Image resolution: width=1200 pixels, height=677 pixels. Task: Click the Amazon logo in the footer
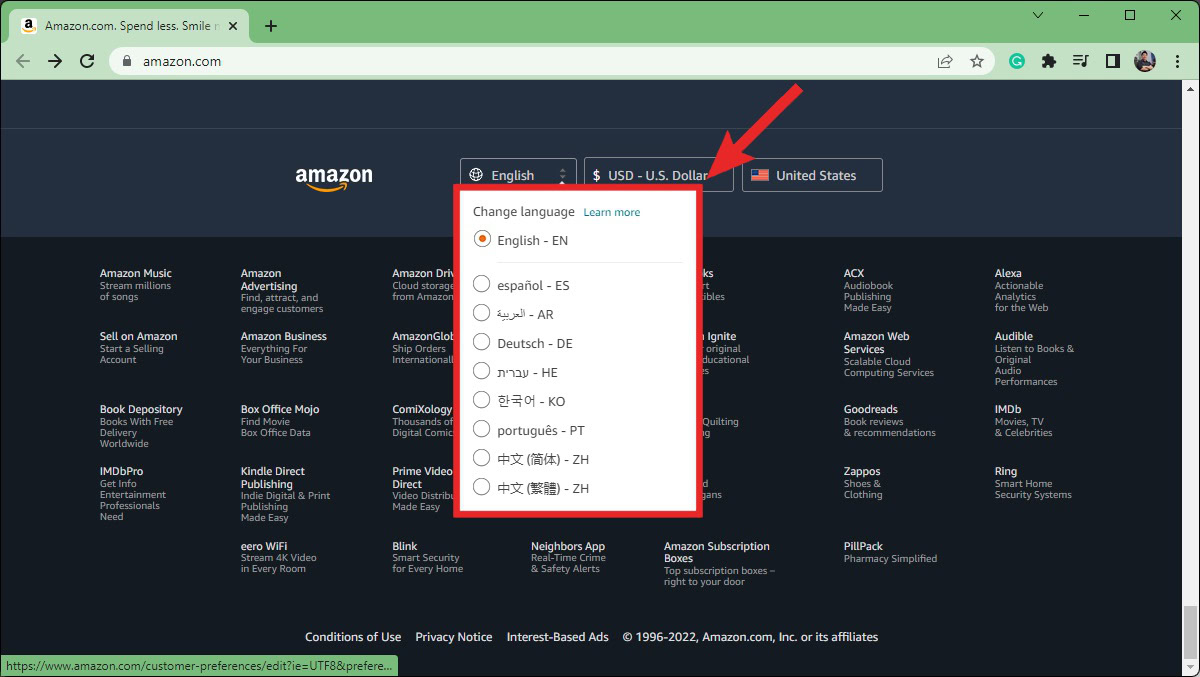pos(334,177)
